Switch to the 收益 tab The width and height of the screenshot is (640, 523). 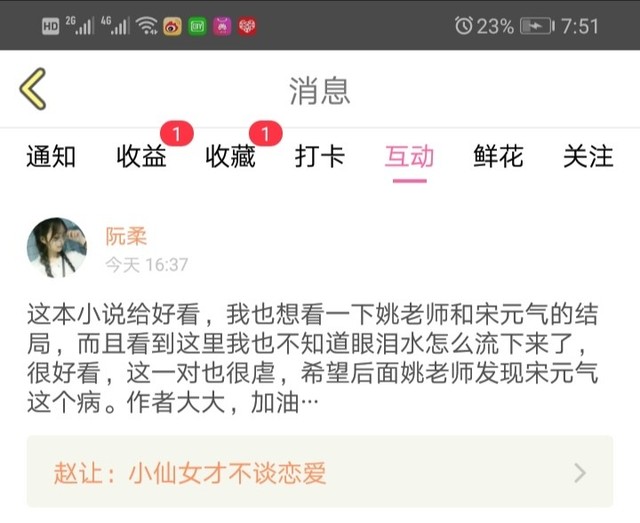(141, 156)
